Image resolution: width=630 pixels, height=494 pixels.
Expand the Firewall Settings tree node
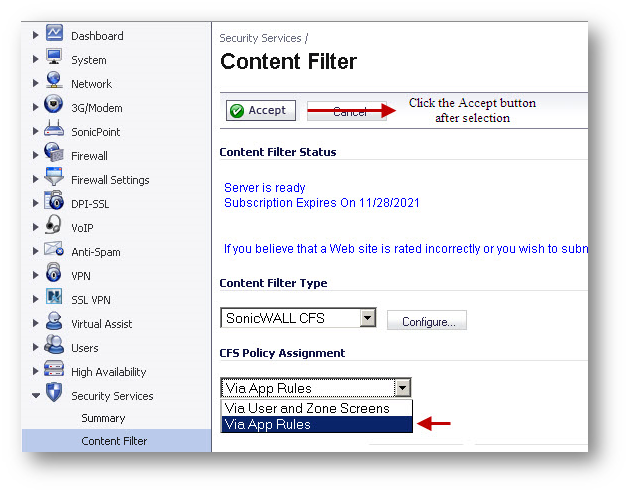[x=37, y=180]
